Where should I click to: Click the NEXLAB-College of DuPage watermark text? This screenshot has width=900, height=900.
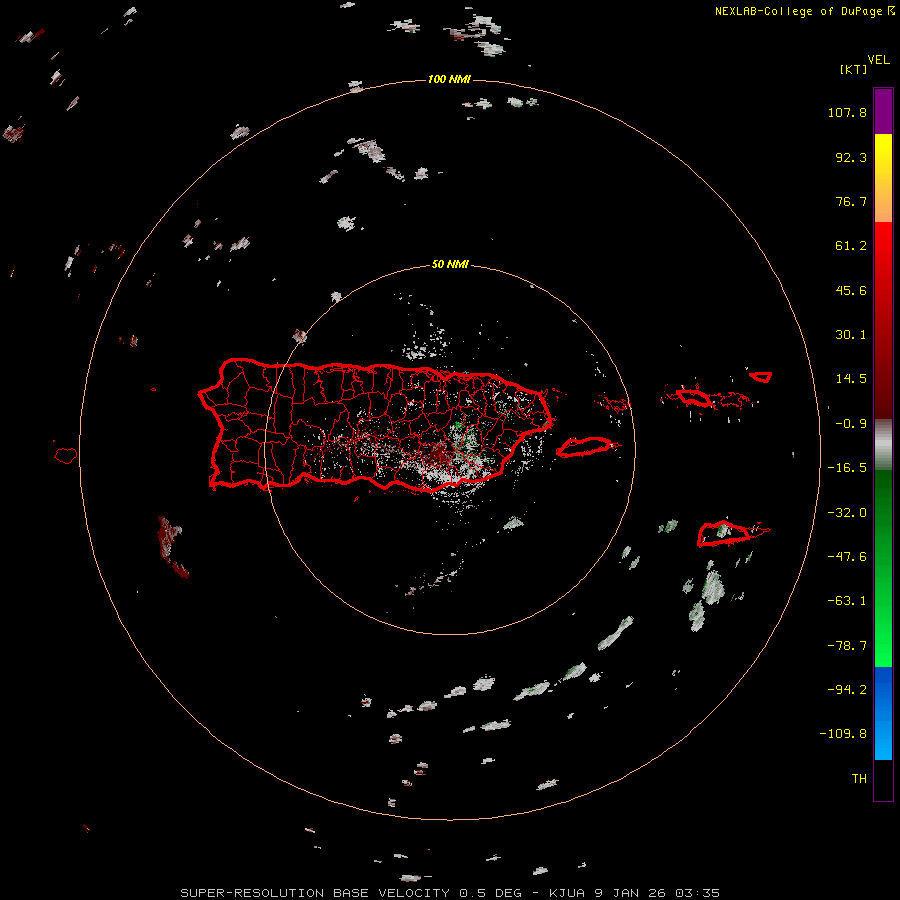click(x=804, y=11)
